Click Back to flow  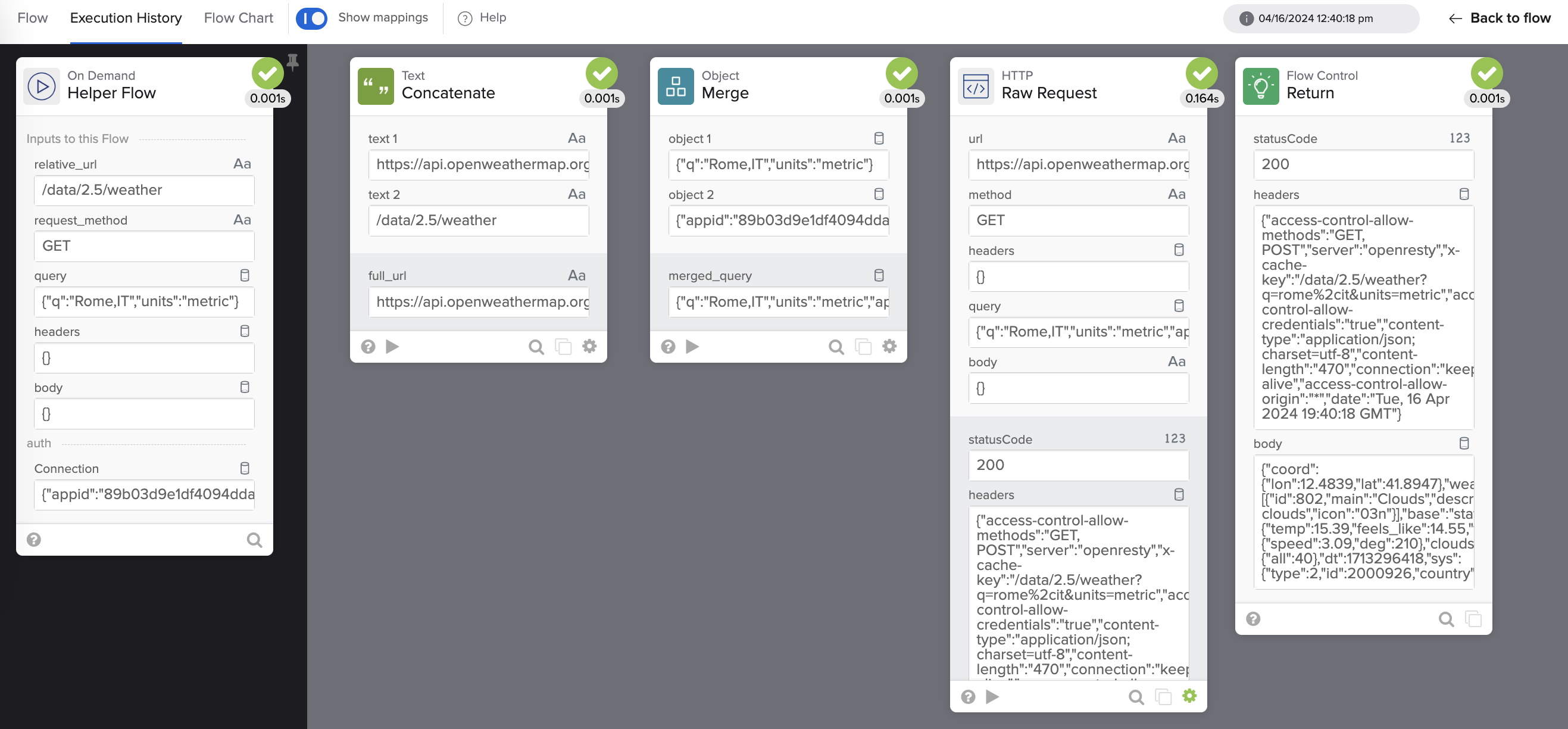pos(1499,18)
